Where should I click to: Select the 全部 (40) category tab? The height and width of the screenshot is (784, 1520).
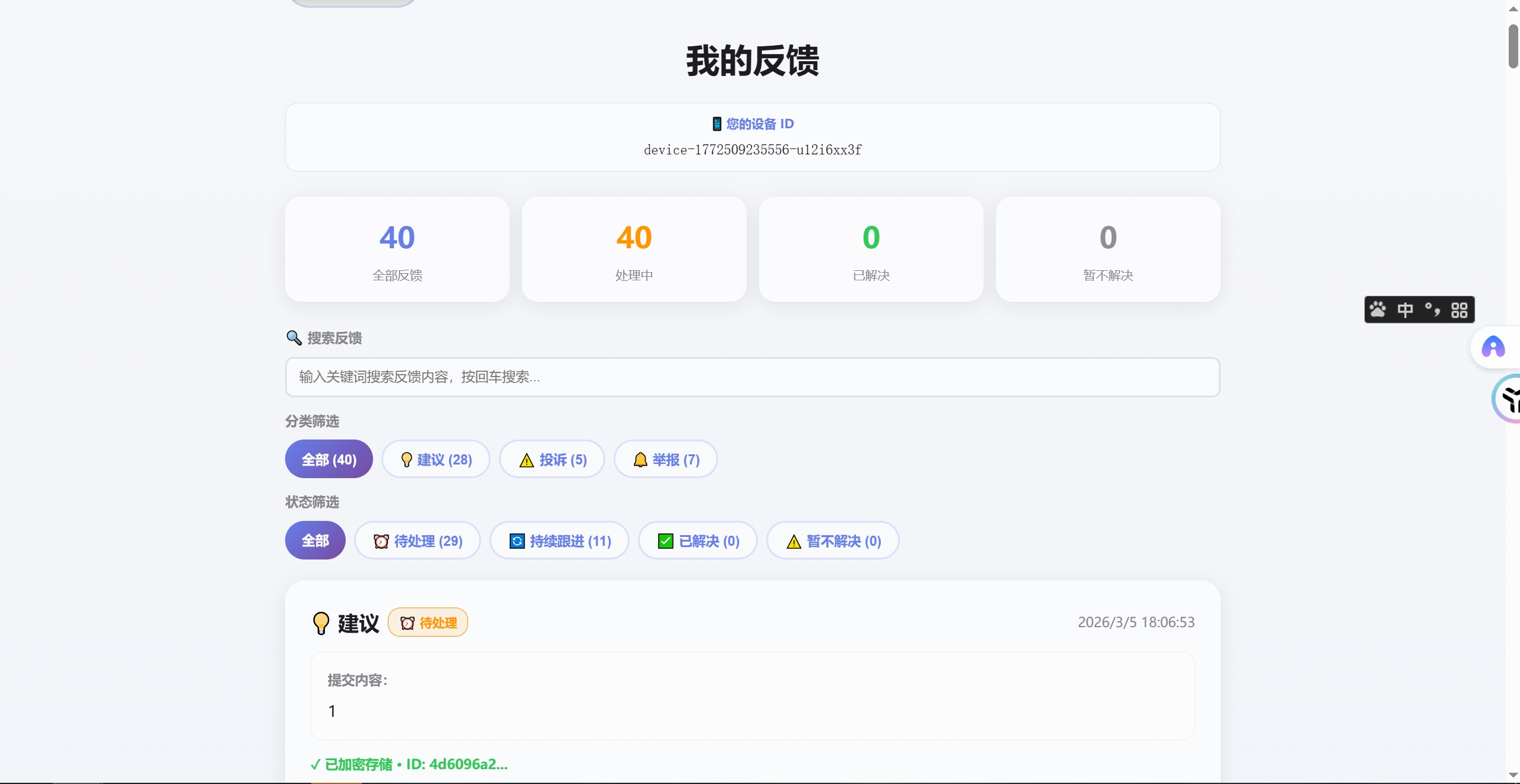click(x=328, y=459)
